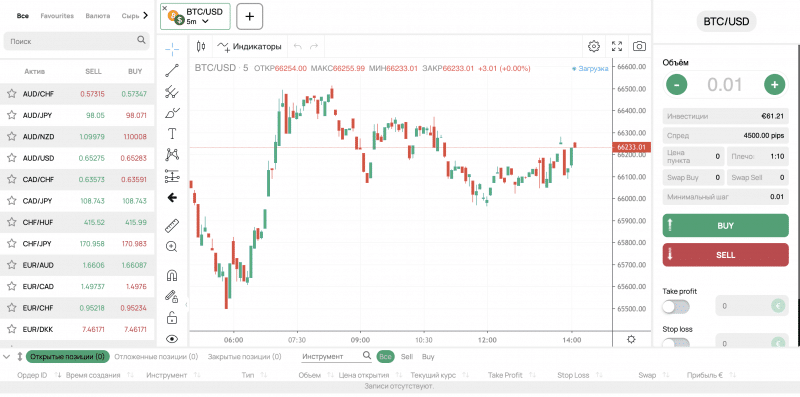Toggle the Take profit switch
800x397 pixels.
676,307
